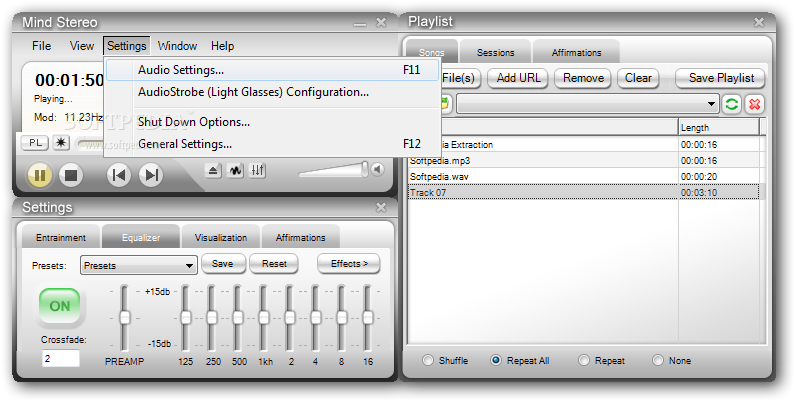The image size is (796, 402).
Task: Adjust the 4 kHz equalizer band slider
Action: click(316, 318)
